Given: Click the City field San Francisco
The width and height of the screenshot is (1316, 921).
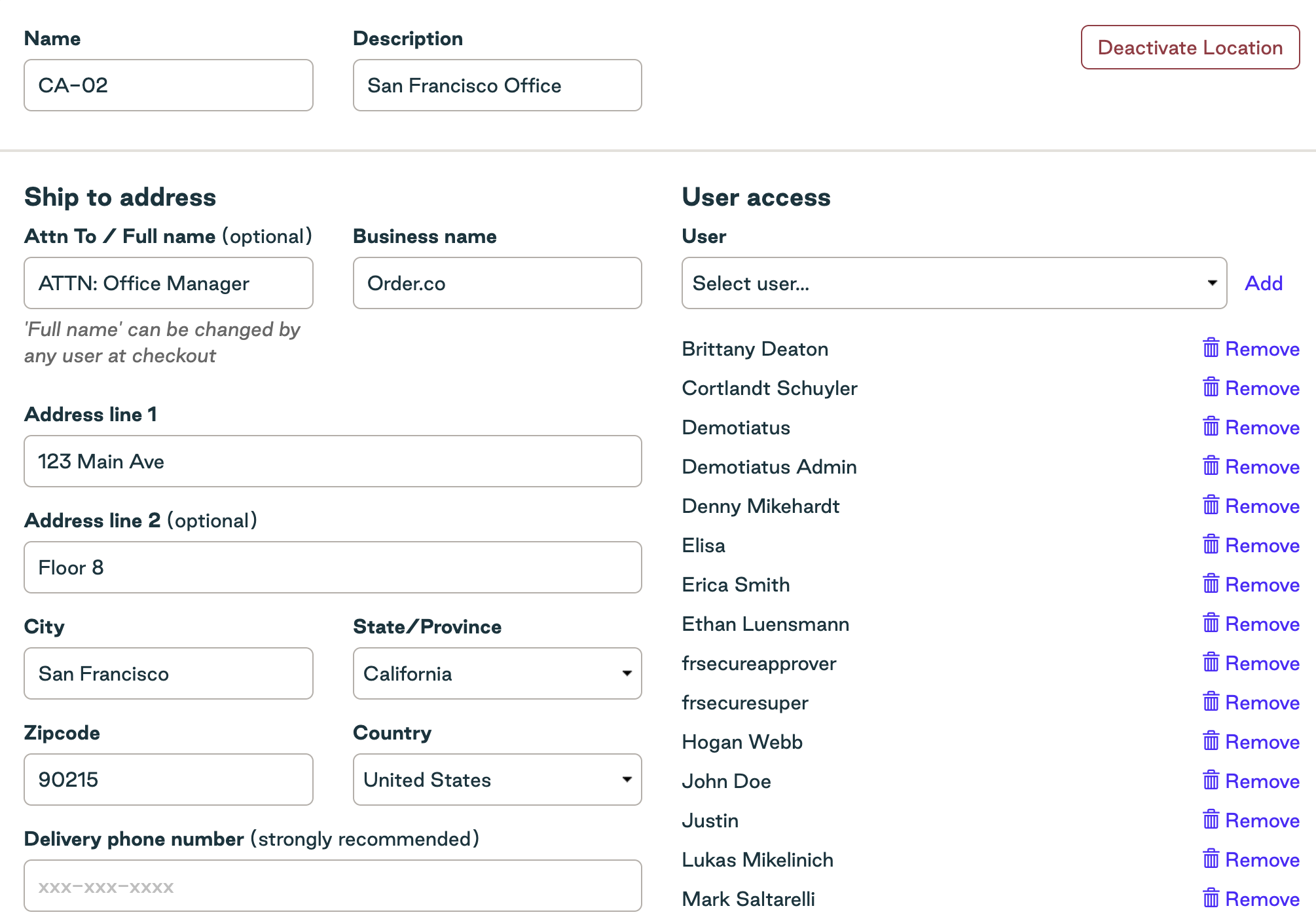Looking at the screenshot, I should pos(168,673).
